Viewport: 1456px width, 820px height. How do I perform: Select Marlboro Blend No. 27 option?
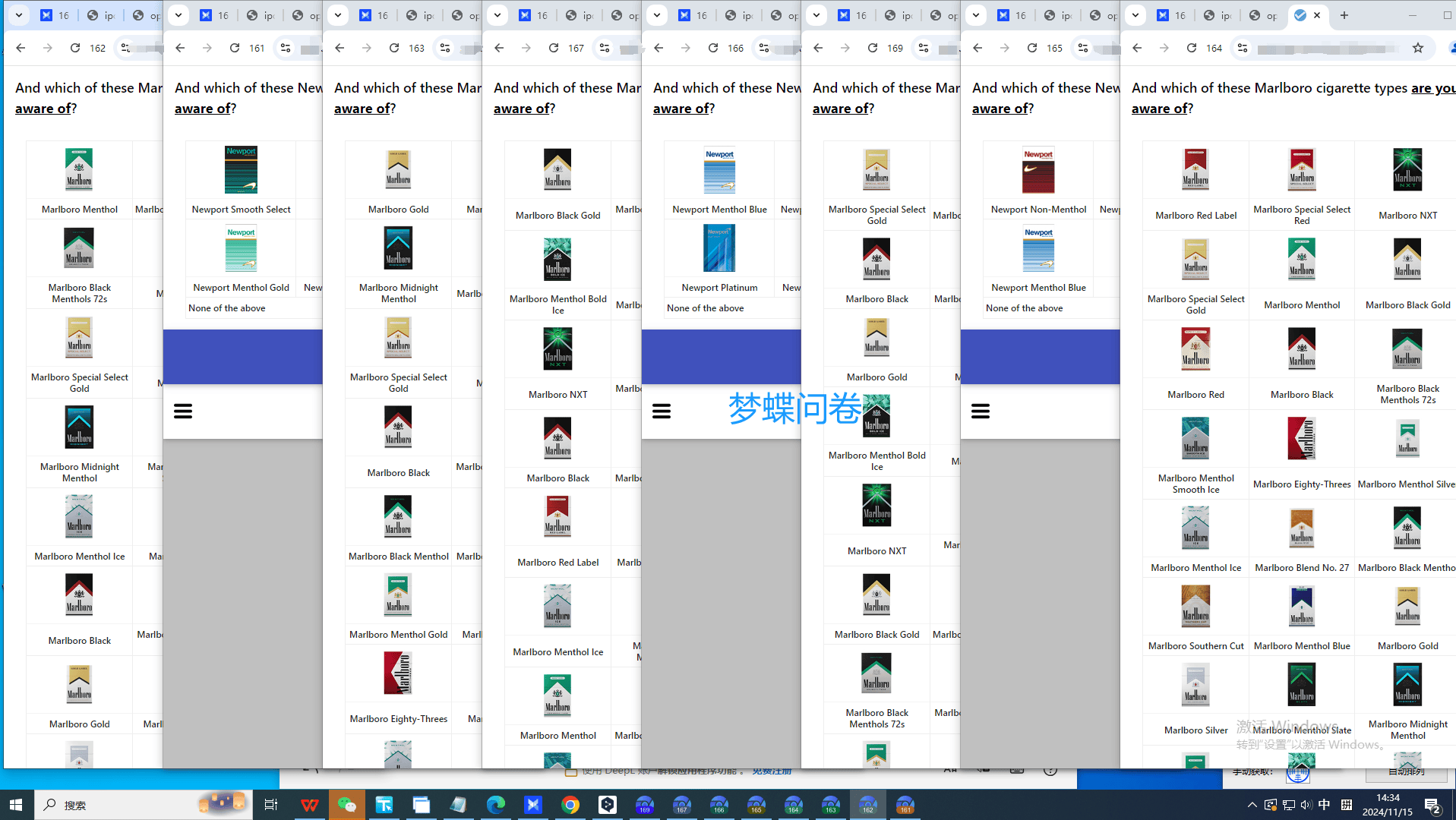pyautogui.click(x=1302, y=538)
